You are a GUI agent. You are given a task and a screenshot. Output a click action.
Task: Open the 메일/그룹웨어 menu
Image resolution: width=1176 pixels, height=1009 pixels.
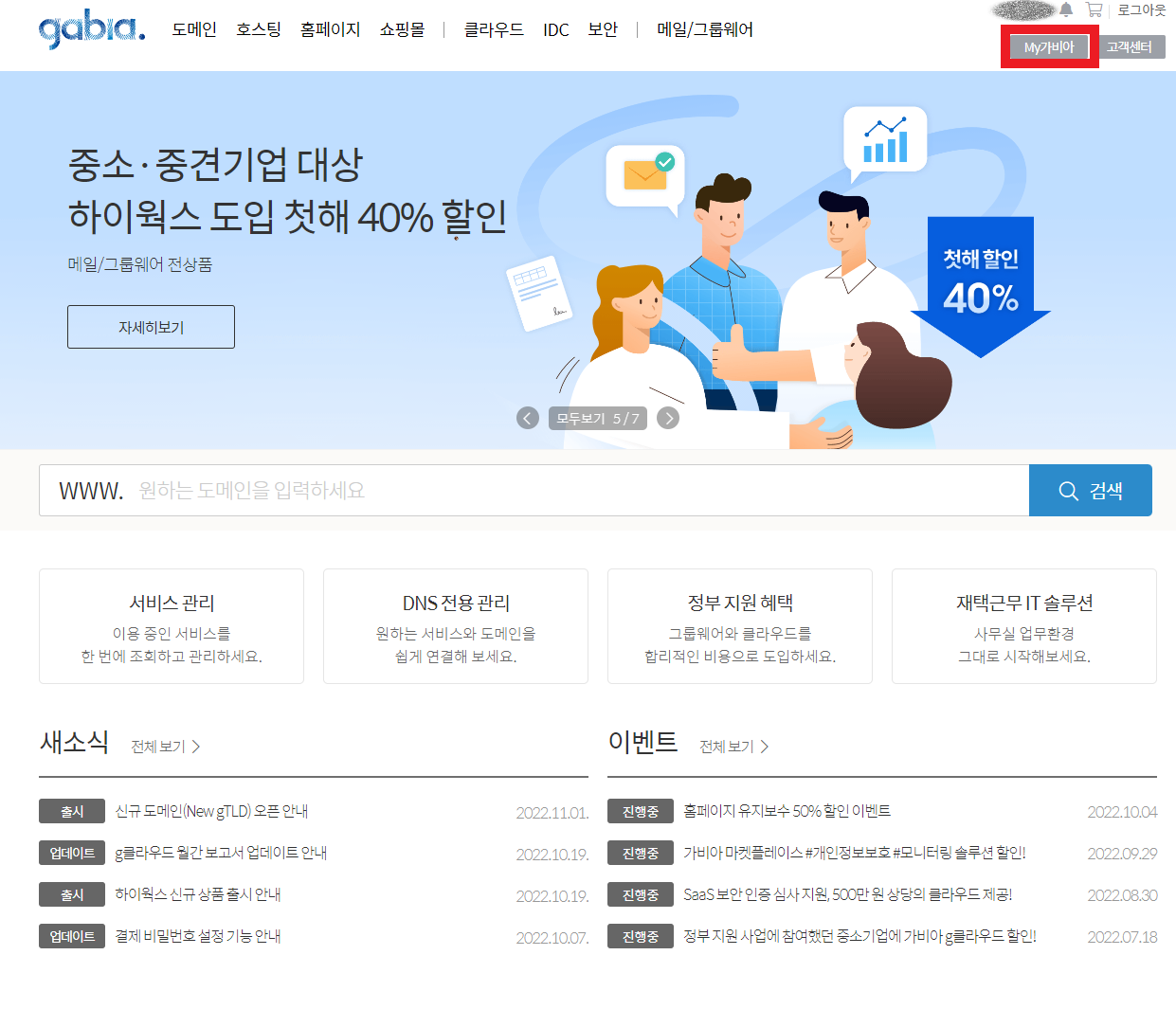705,29
